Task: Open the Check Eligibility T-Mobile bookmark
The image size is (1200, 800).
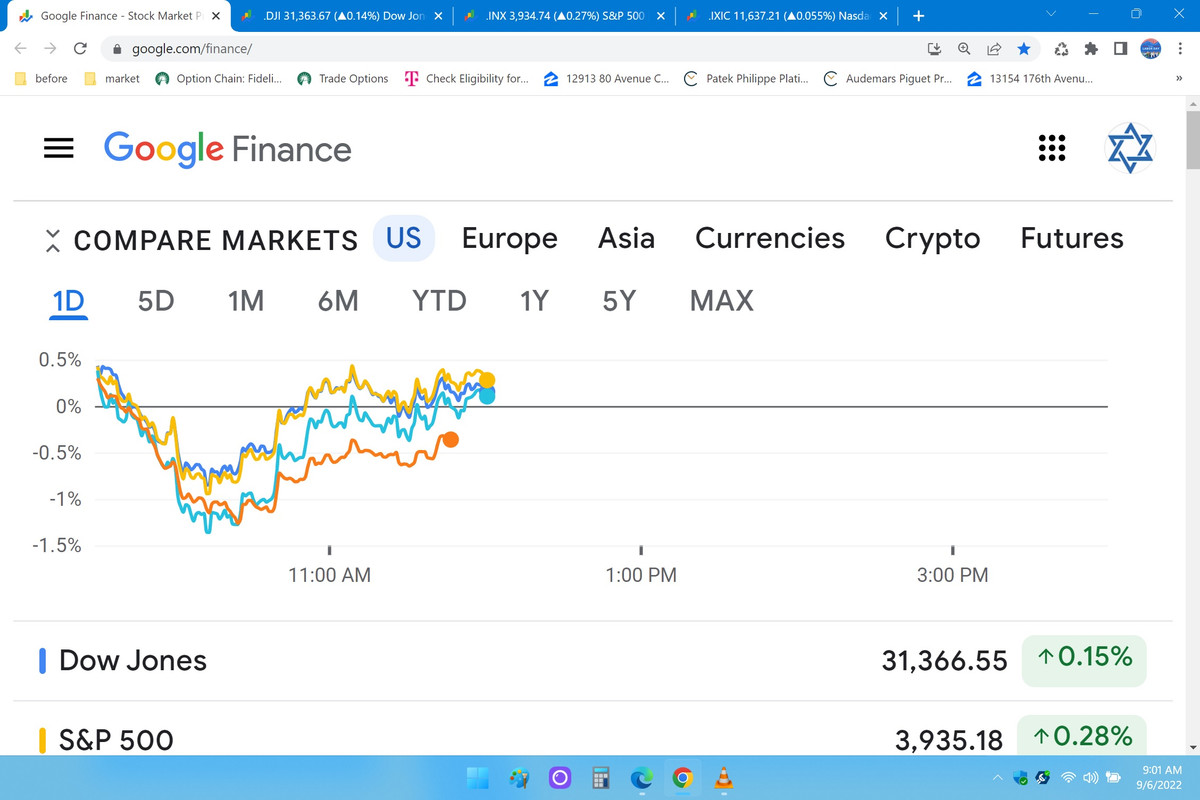Action: 467,78
